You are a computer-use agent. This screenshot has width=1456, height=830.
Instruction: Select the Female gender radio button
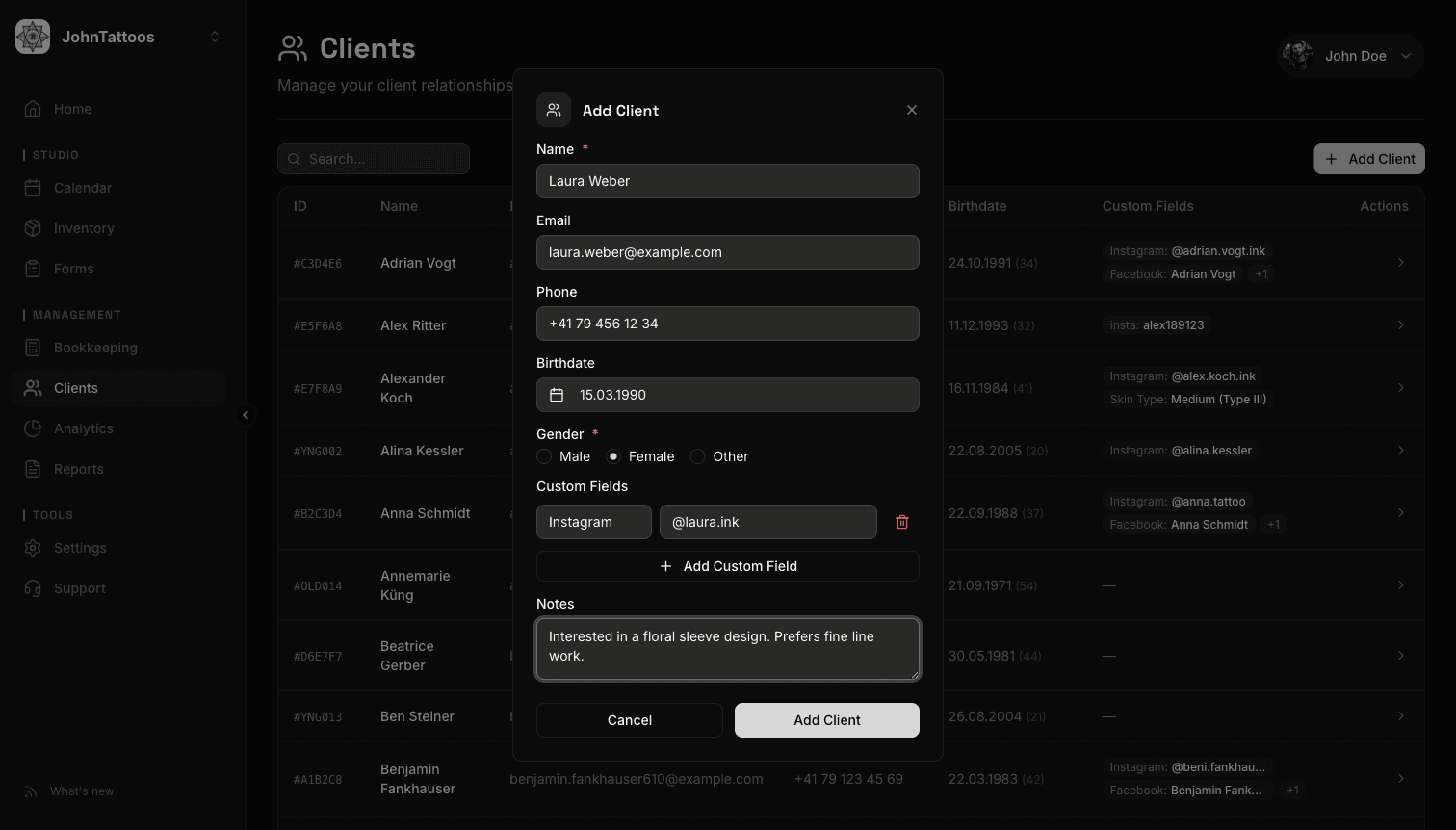click(x=612, y=455)
